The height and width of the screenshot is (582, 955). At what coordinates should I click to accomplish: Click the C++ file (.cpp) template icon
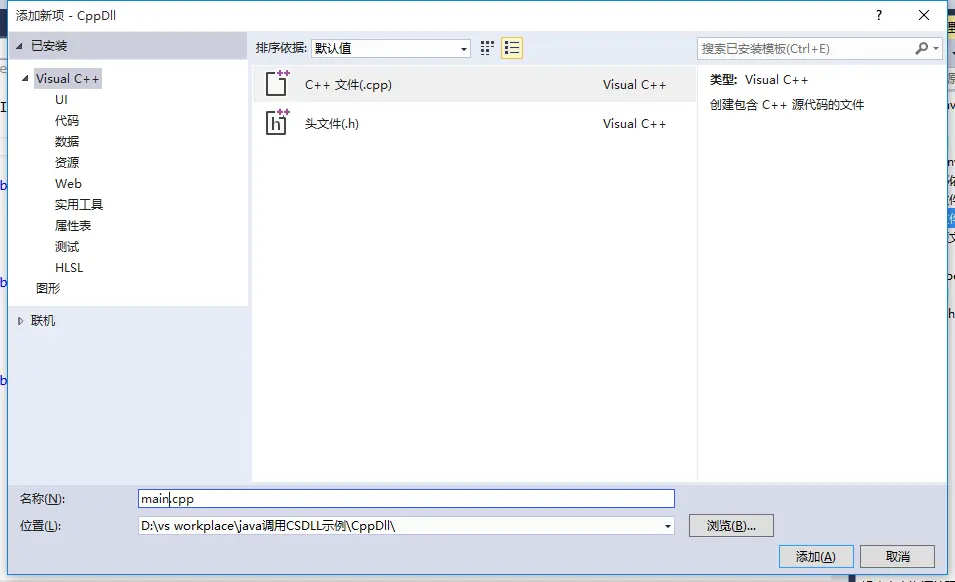[x=277, y=84]
